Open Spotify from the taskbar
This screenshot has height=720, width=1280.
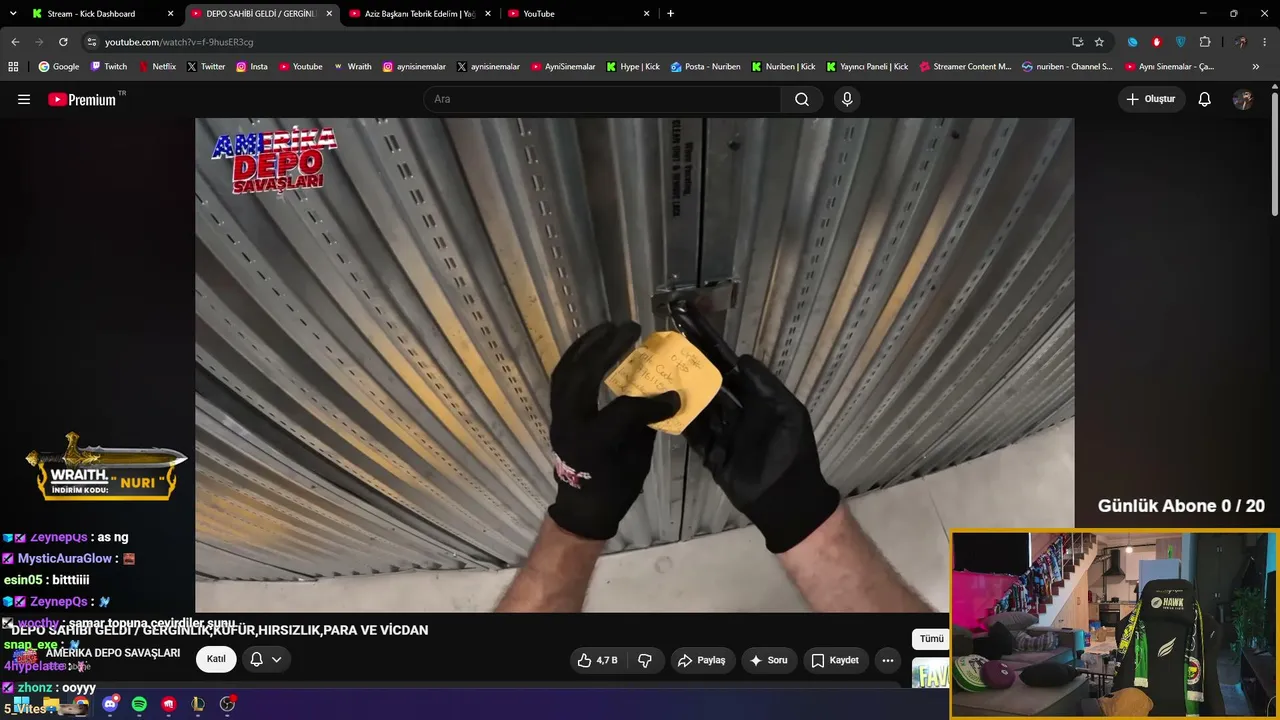[139, 704]
